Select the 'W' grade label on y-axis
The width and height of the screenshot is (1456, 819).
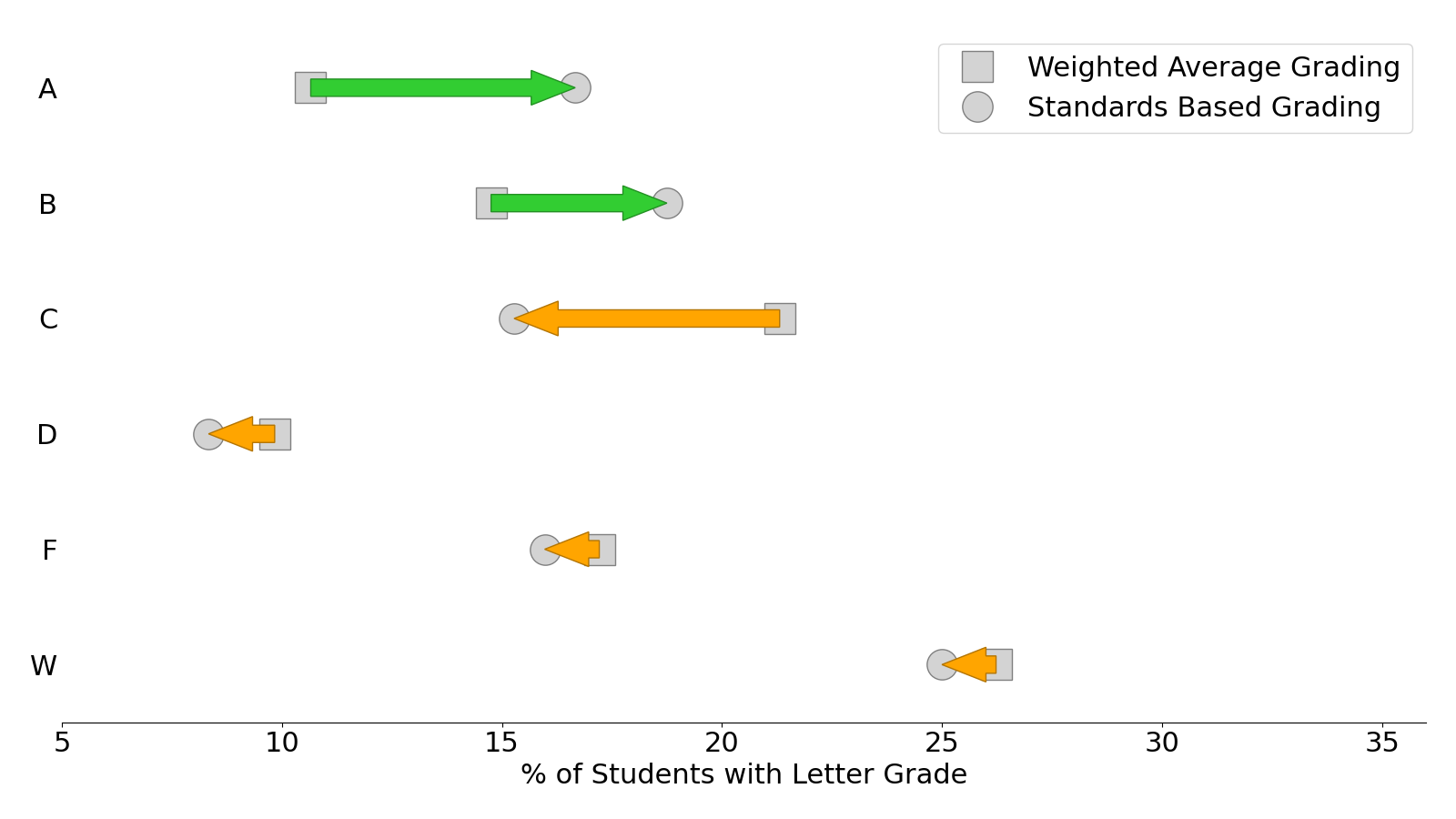coord(44,666)
